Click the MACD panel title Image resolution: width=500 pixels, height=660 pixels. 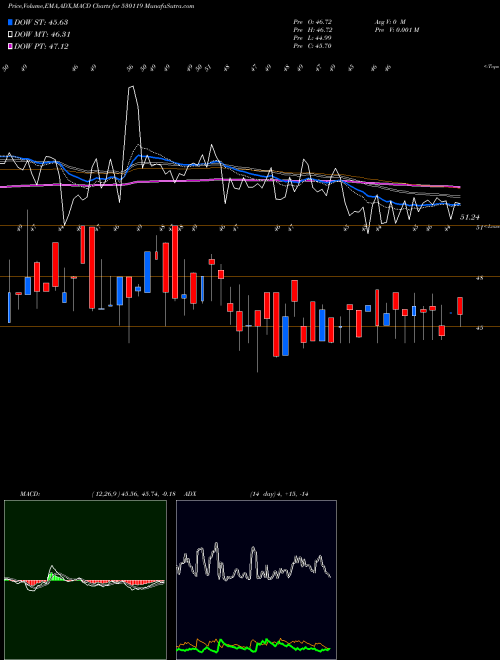[x=30, y=494]
